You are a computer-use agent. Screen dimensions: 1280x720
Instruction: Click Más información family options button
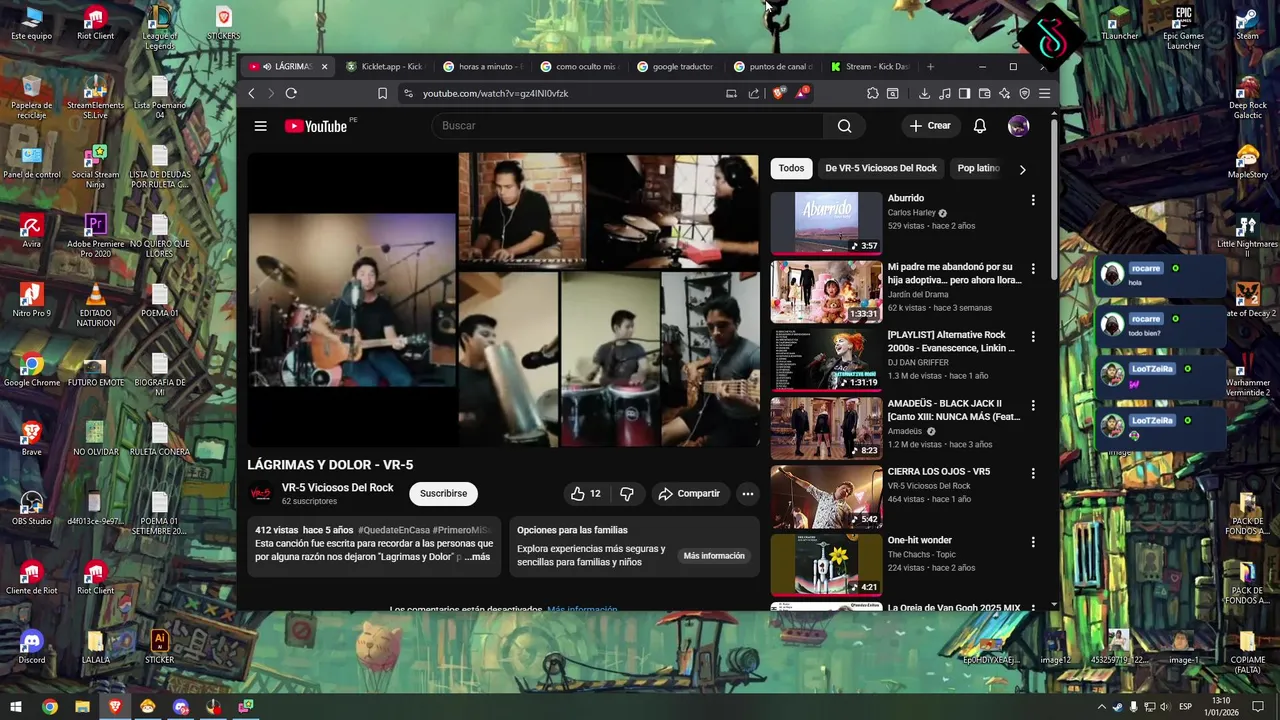pos(714,556)
